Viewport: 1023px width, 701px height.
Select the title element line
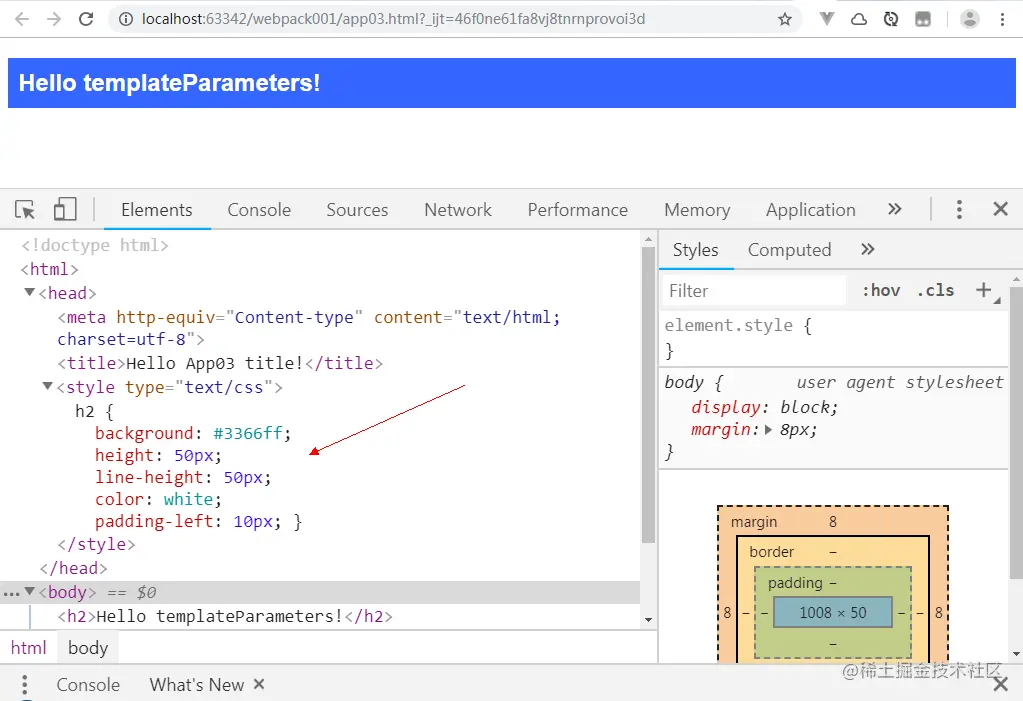click(x=220, y=363)
